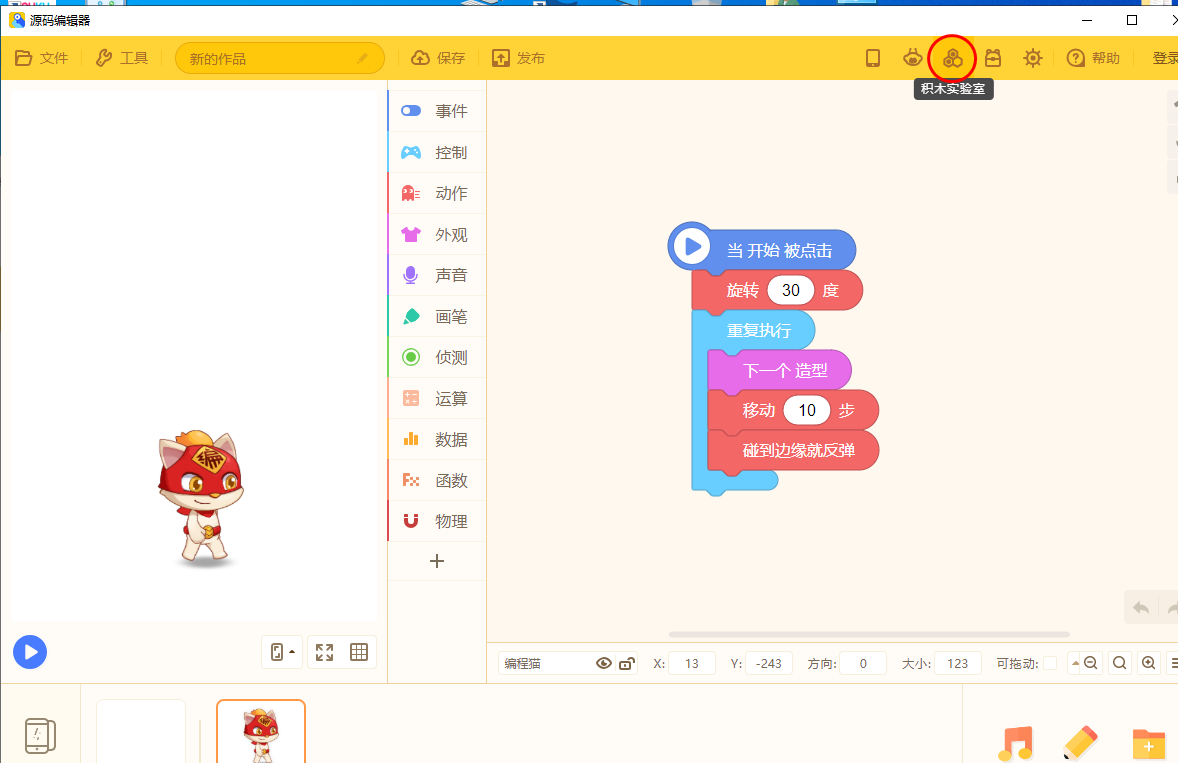Click the reset zoom magnifier icon
The image size is (1178, 763).
[x=1119, y=663]
